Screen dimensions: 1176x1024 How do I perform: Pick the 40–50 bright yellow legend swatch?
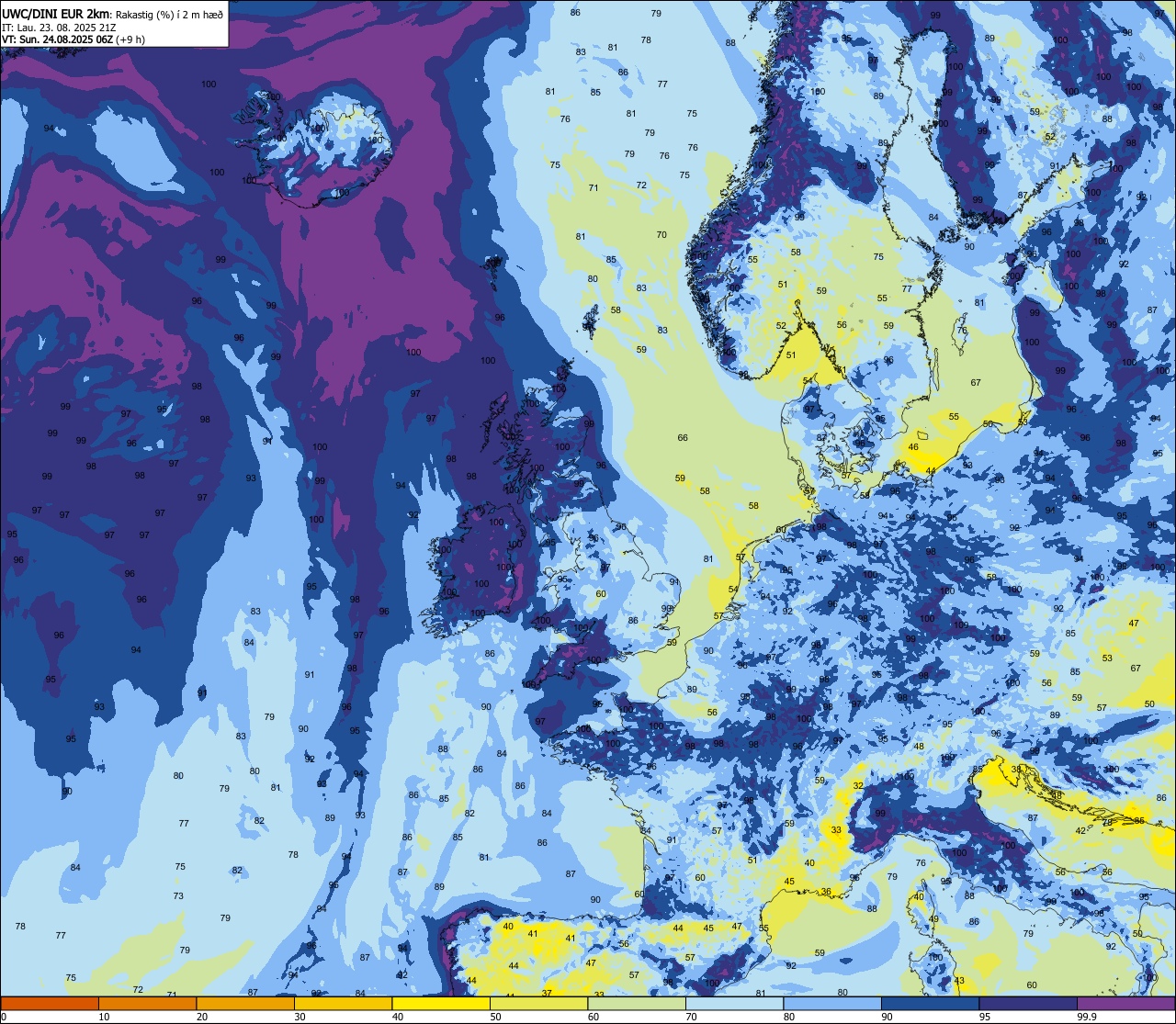click(441, 1003)
